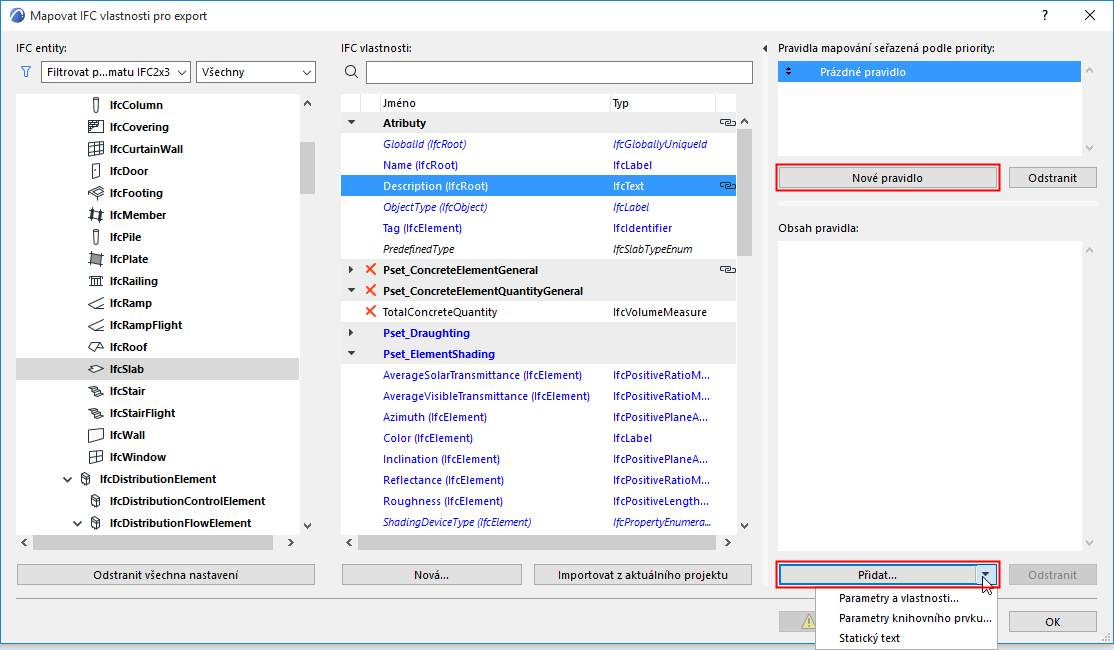This screenshot has height=650, width=1114.
Task: Click the IfcWall entity icon
Action: [96, 435]
